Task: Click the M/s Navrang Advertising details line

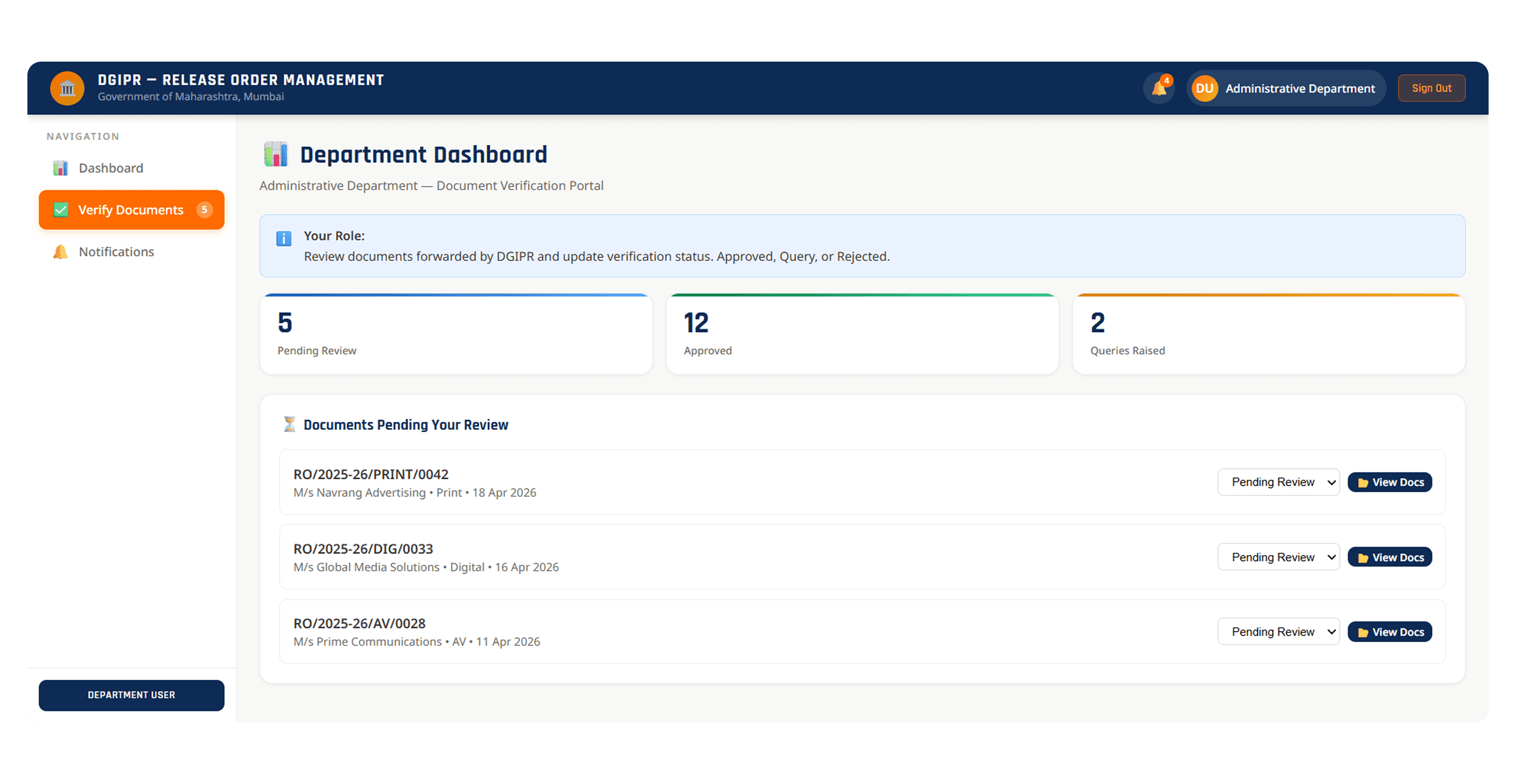Action: click(x=415, y=493)
